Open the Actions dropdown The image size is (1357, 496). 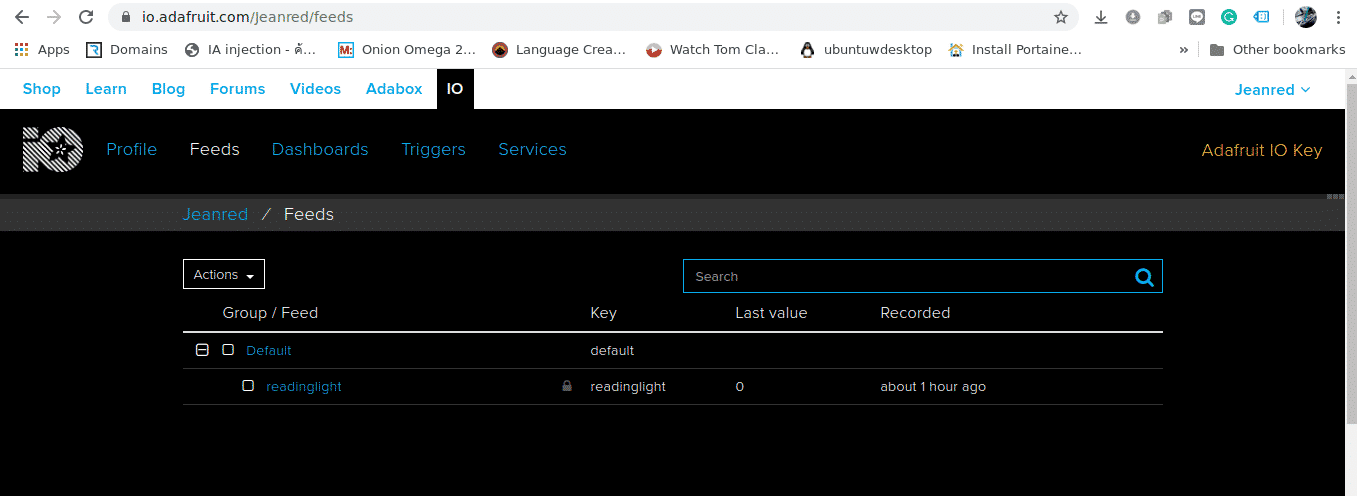[223, 274]
